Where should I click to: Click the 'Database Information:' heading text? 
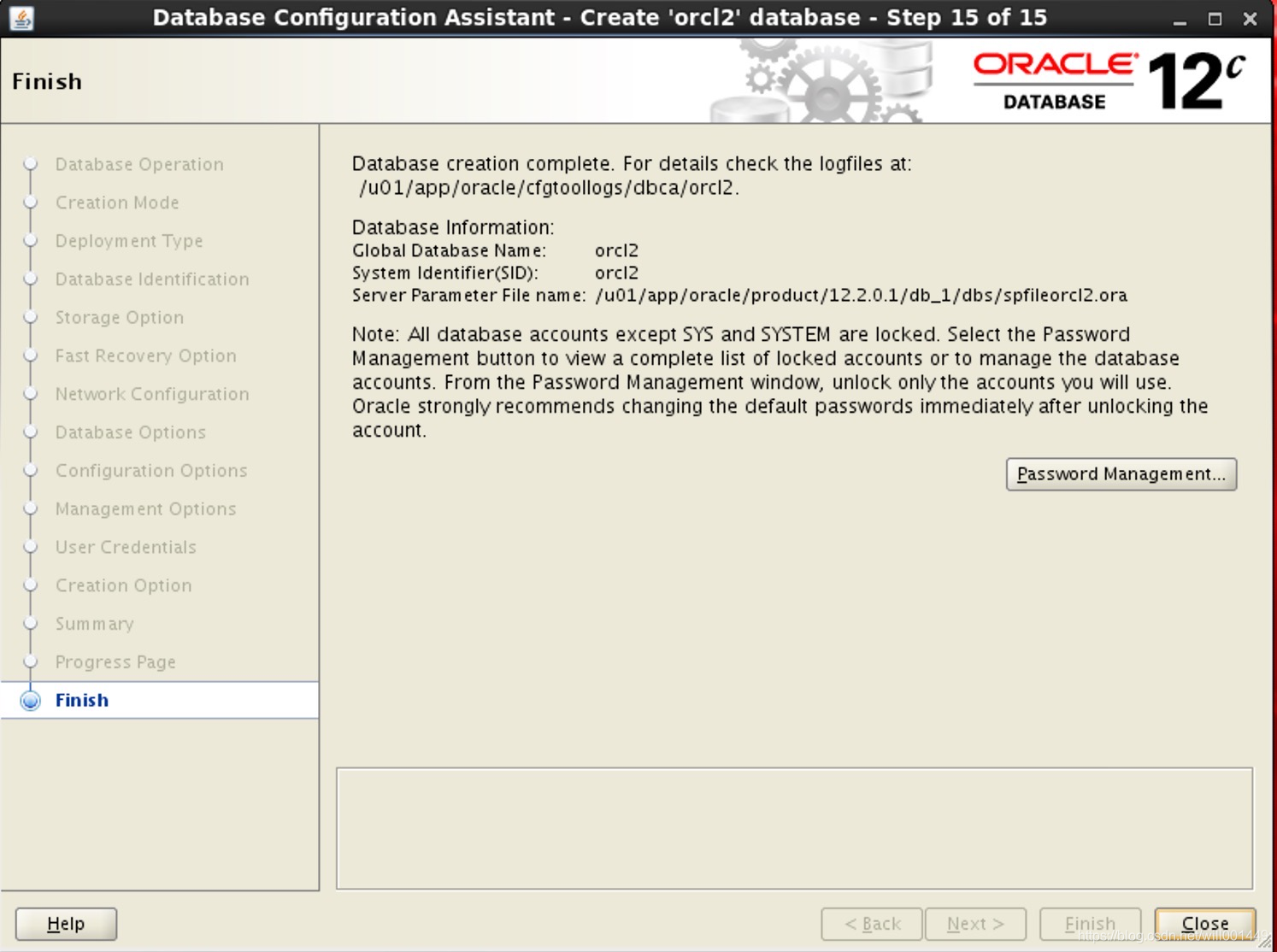click(453, 227)
